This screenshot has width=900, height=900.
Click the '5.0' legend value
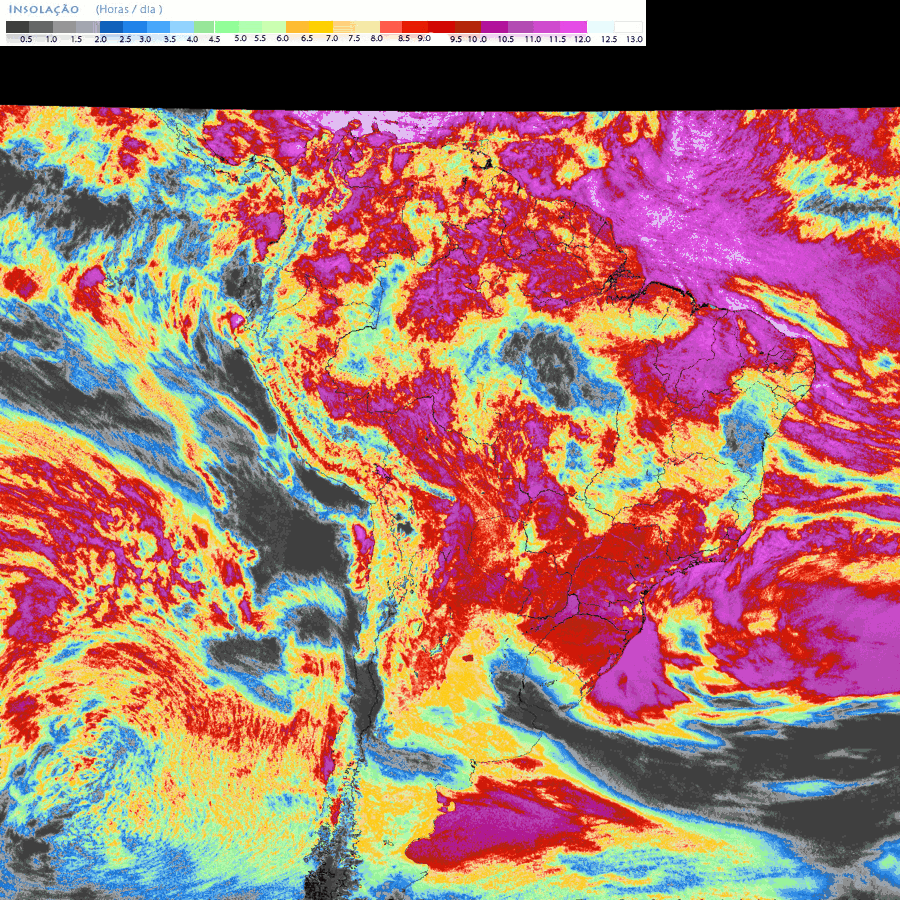[x=240, y=38]
